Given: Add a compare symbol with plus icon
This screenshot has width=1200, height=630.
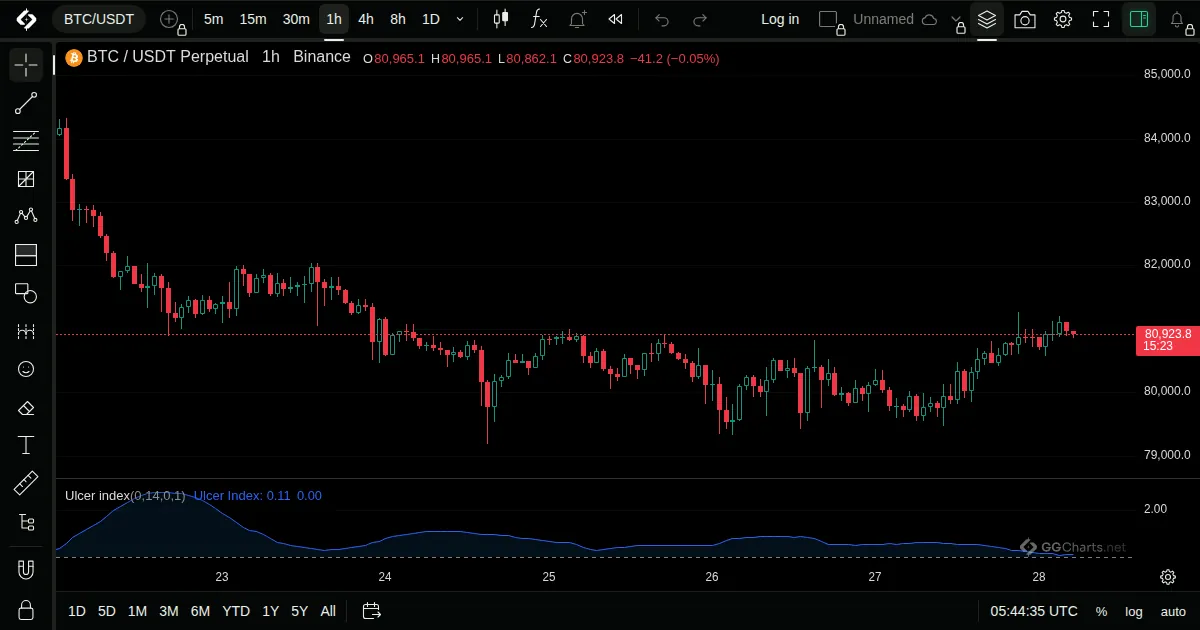Looking at the screenshot, I should coord(170,19).
